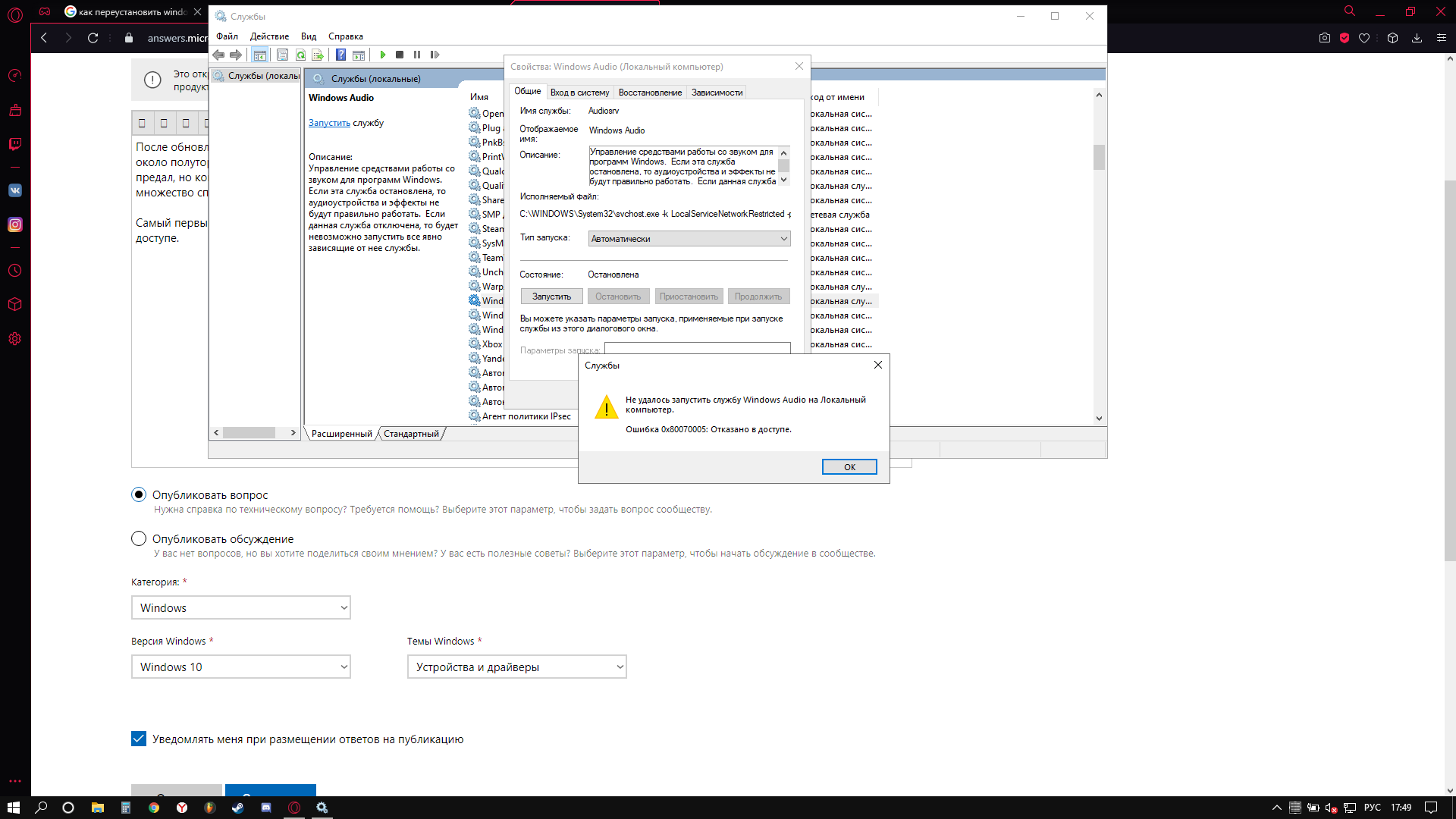Click the Restart service toolbar icon
The image size is (1456, 819).
(x=435, y=55)
